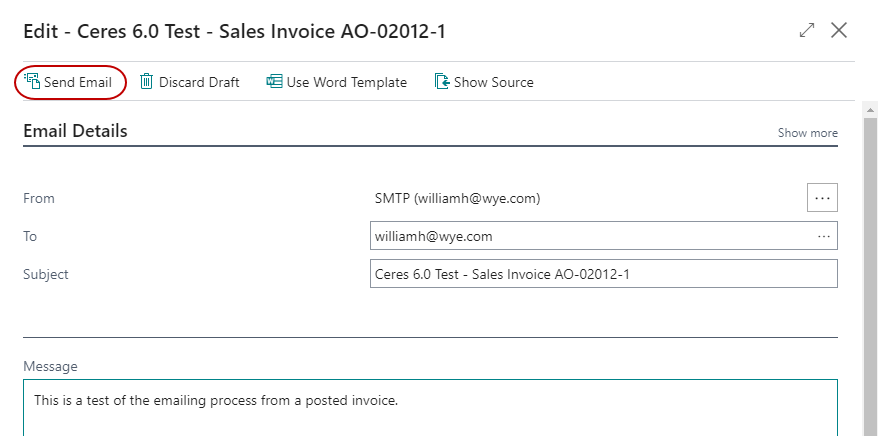This screenshot has width=878, height=436.
Task: Click the Sales Invoice AO-02012-1 dialog title
Action: click(x=234, y=31)
